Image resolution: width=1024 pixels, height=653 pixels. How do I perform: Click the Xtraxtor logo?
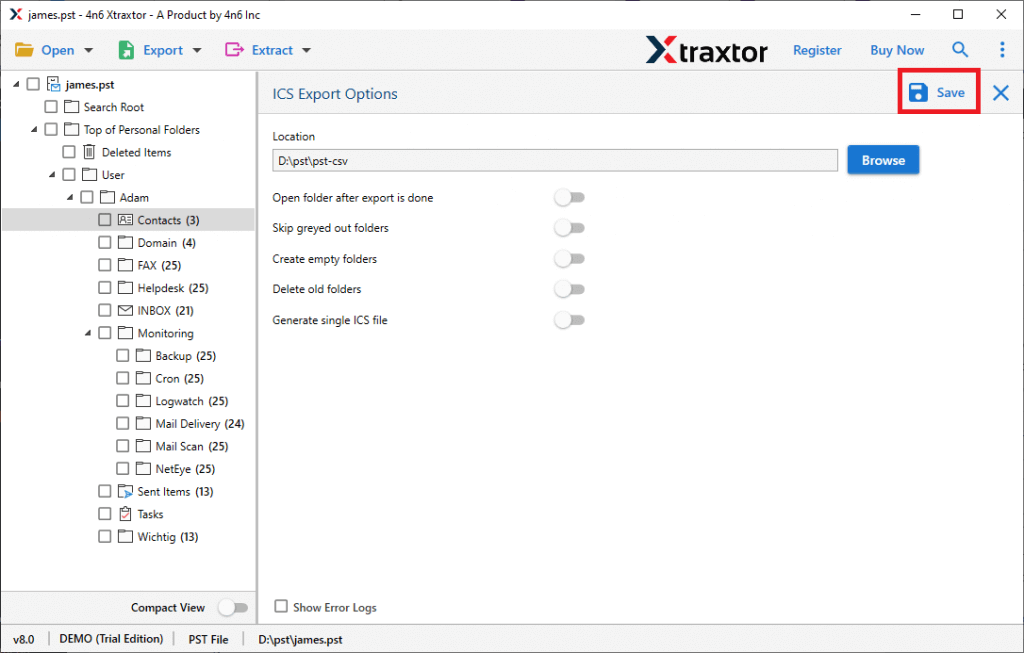[707, 50]
